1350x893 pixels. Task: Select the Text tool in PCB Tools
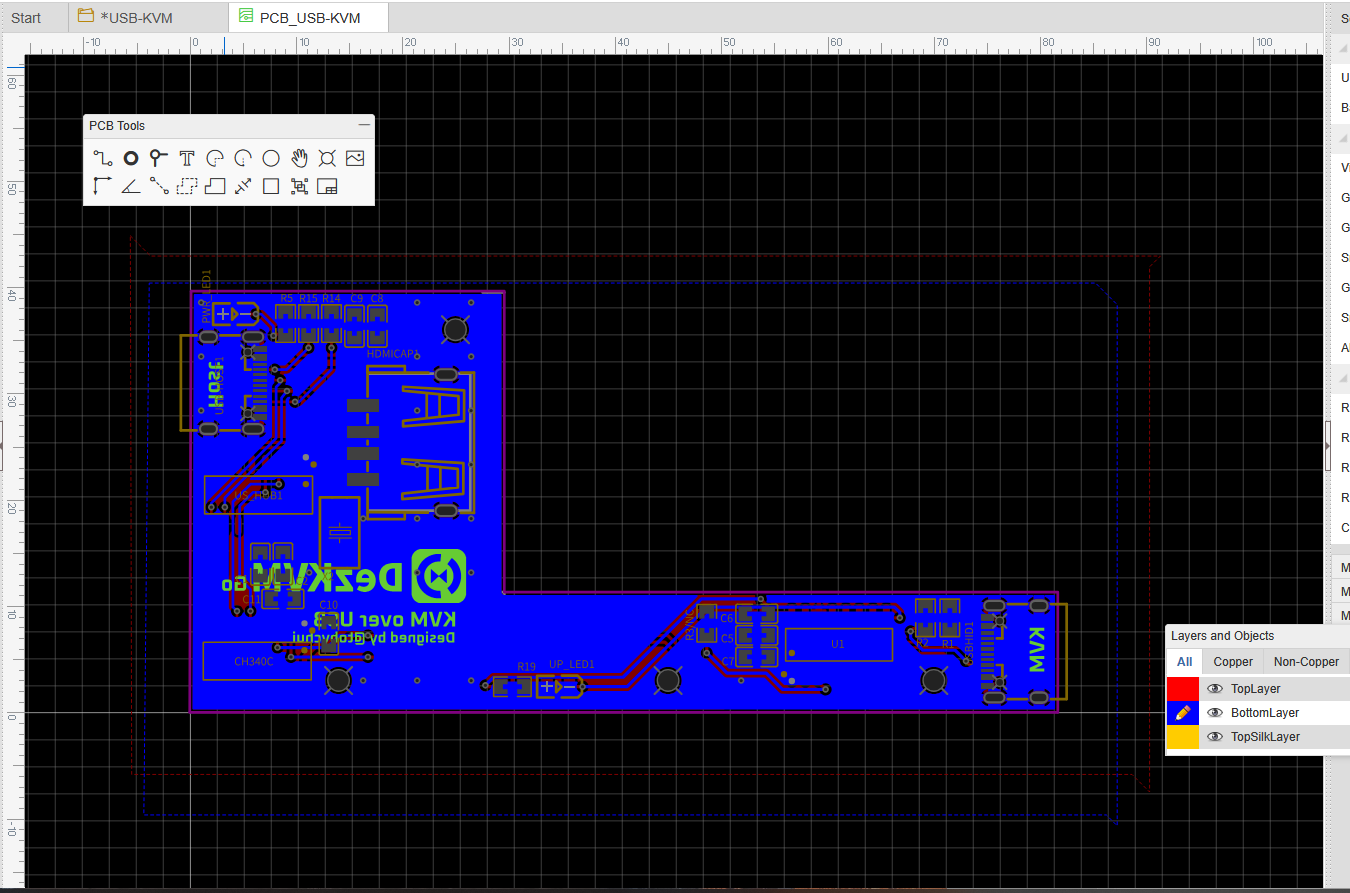(x=187, y=158)
